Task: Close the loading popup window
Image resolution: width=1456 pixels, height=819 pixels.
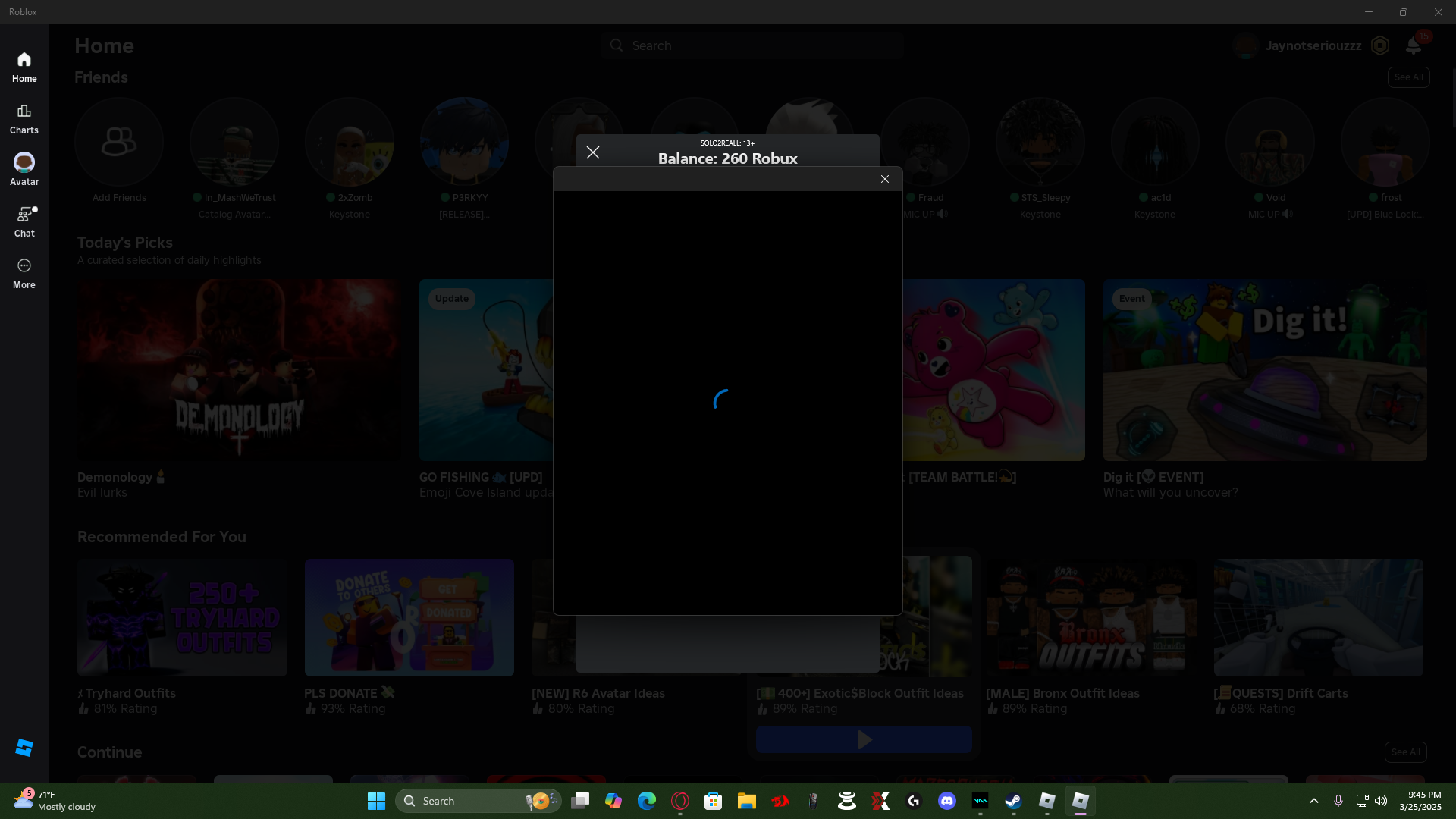Action: [885, 179]
